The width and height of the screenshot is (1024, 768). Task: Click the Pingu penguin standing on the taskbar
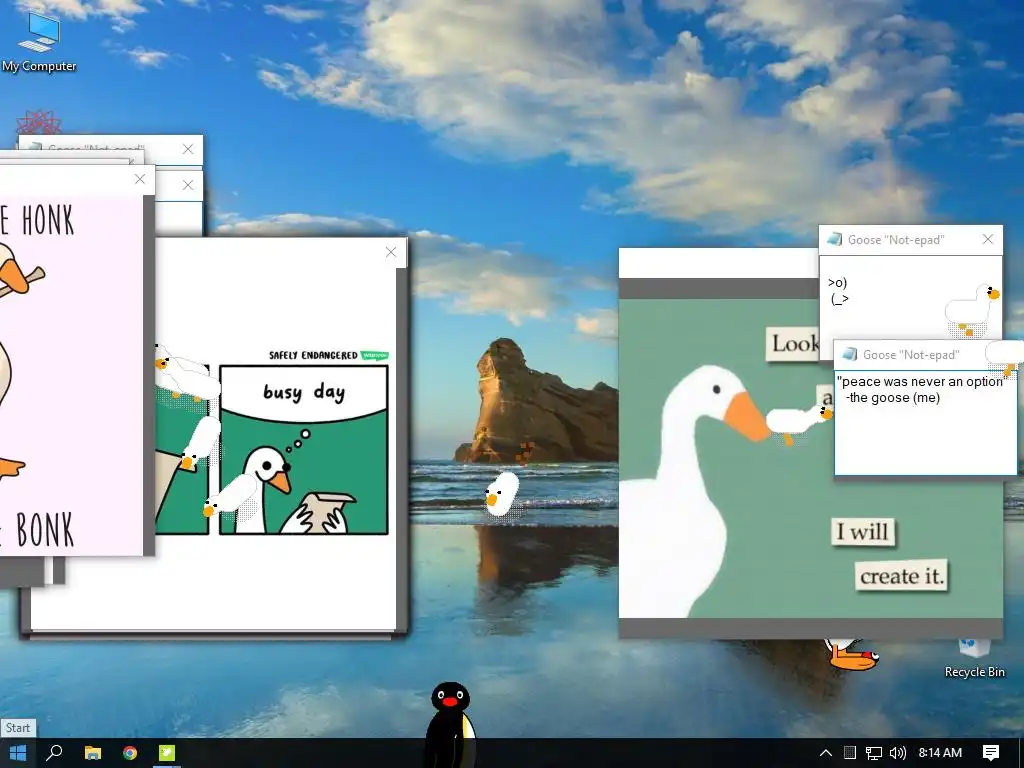tap(449, 724)
